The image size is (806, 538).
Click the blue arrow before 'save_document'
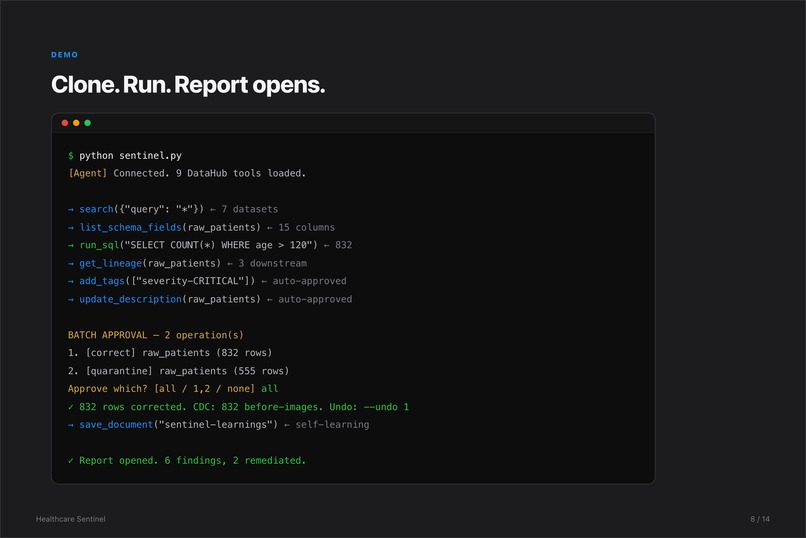click(71, 425)
